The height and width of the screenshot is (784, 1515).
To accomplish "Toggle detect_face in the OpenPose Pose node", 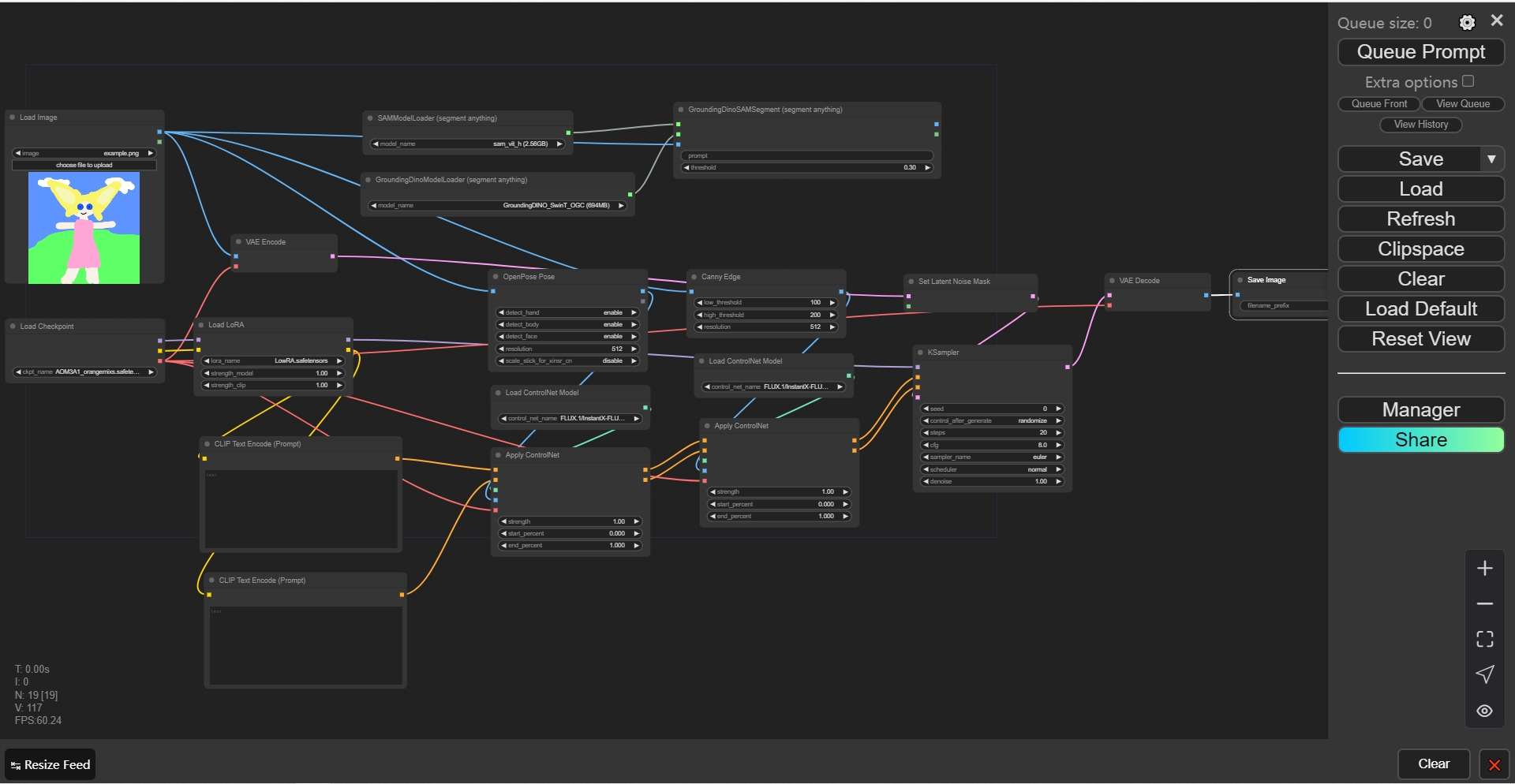I will tap(568, 337).
